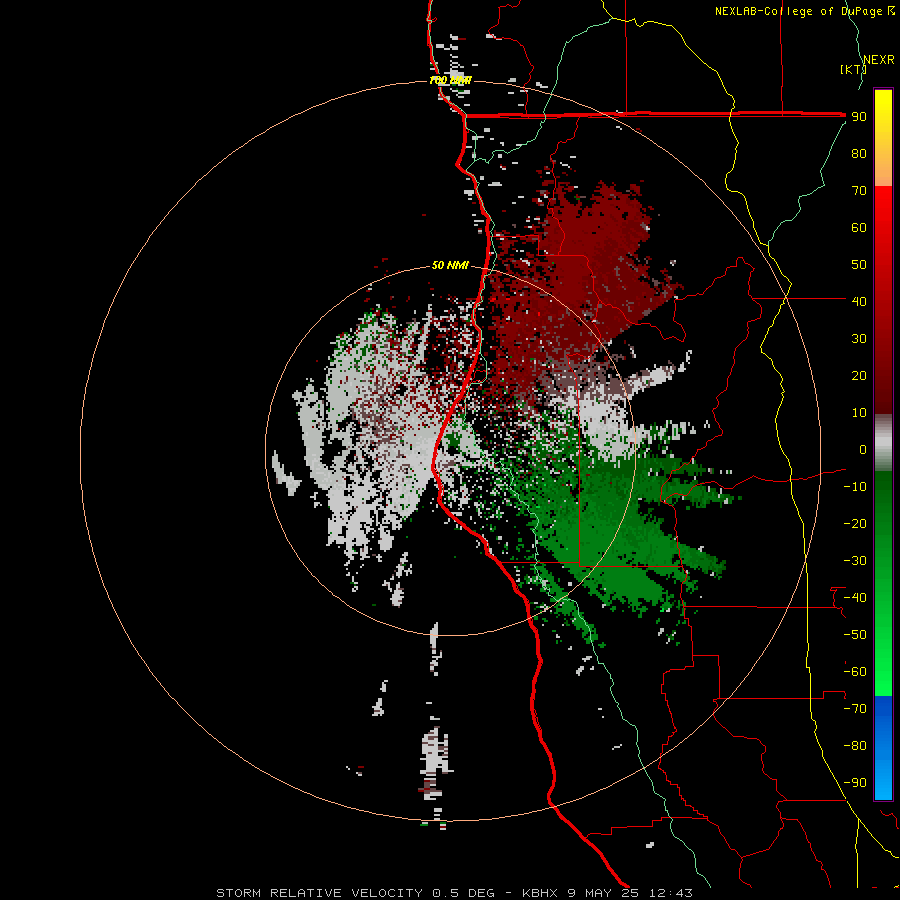Screen dimensions: 900x900
Task: Pick the bright red segment of color scale
Action: click(883, 300)
